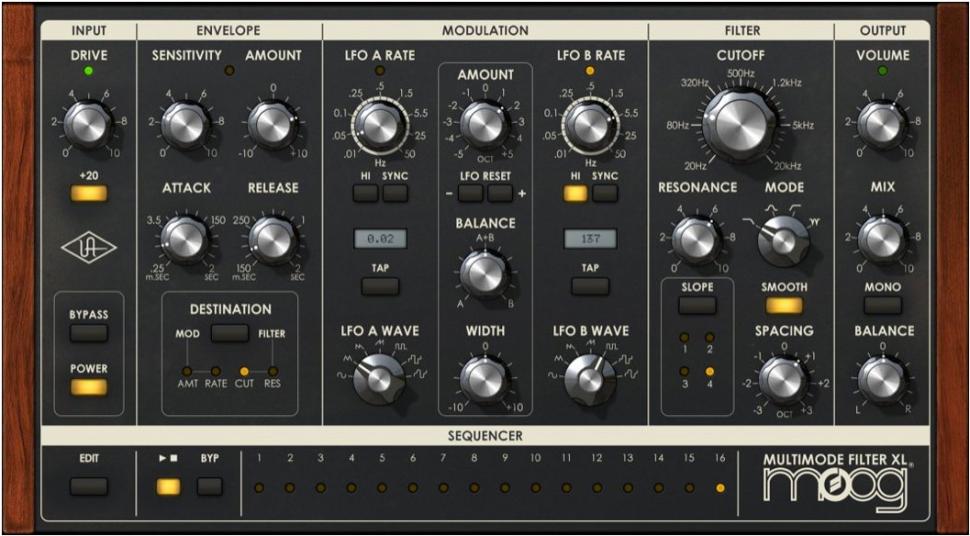Click the CUT destination LED
The image size is (970, 536).
(244, 371)
